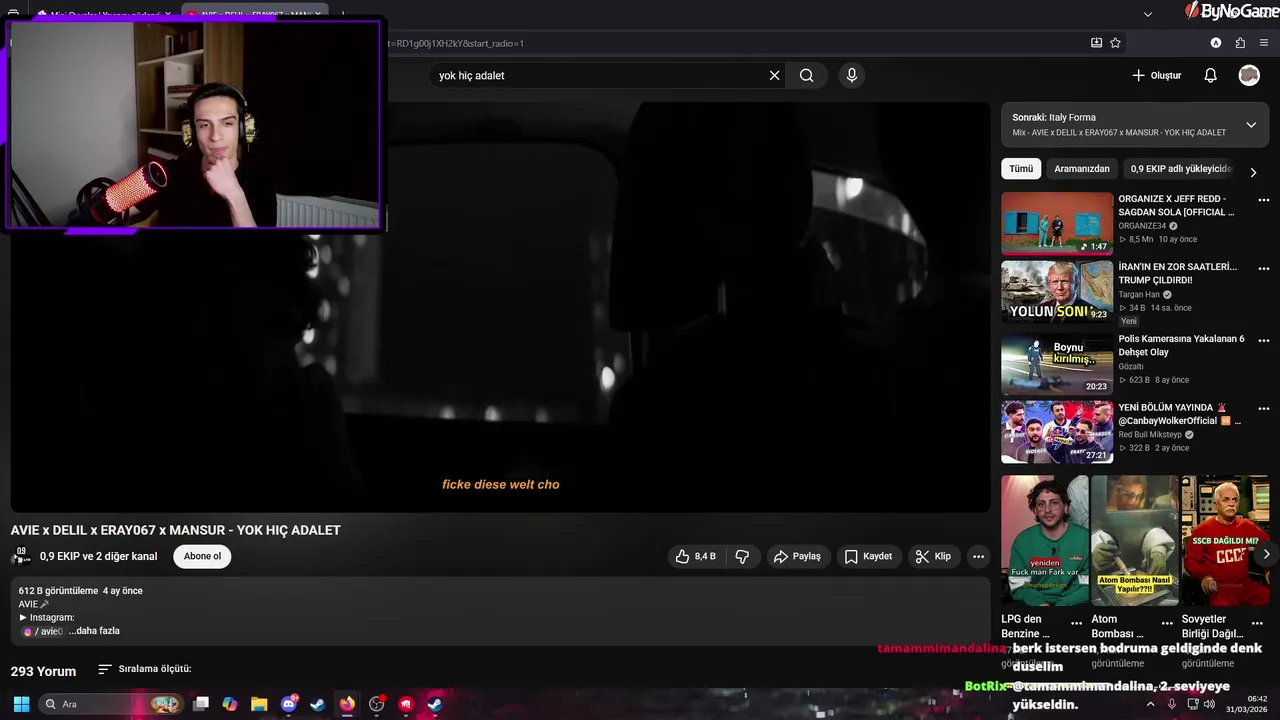Viewport: 1280px width, 720px height.
Task: Show hidden system tray icons
Action: 1150,704
